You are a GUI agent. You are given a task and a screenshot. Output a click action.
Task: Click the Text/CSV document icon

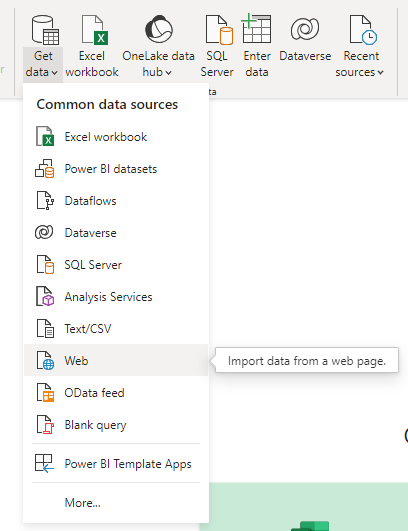pos(45,328)
